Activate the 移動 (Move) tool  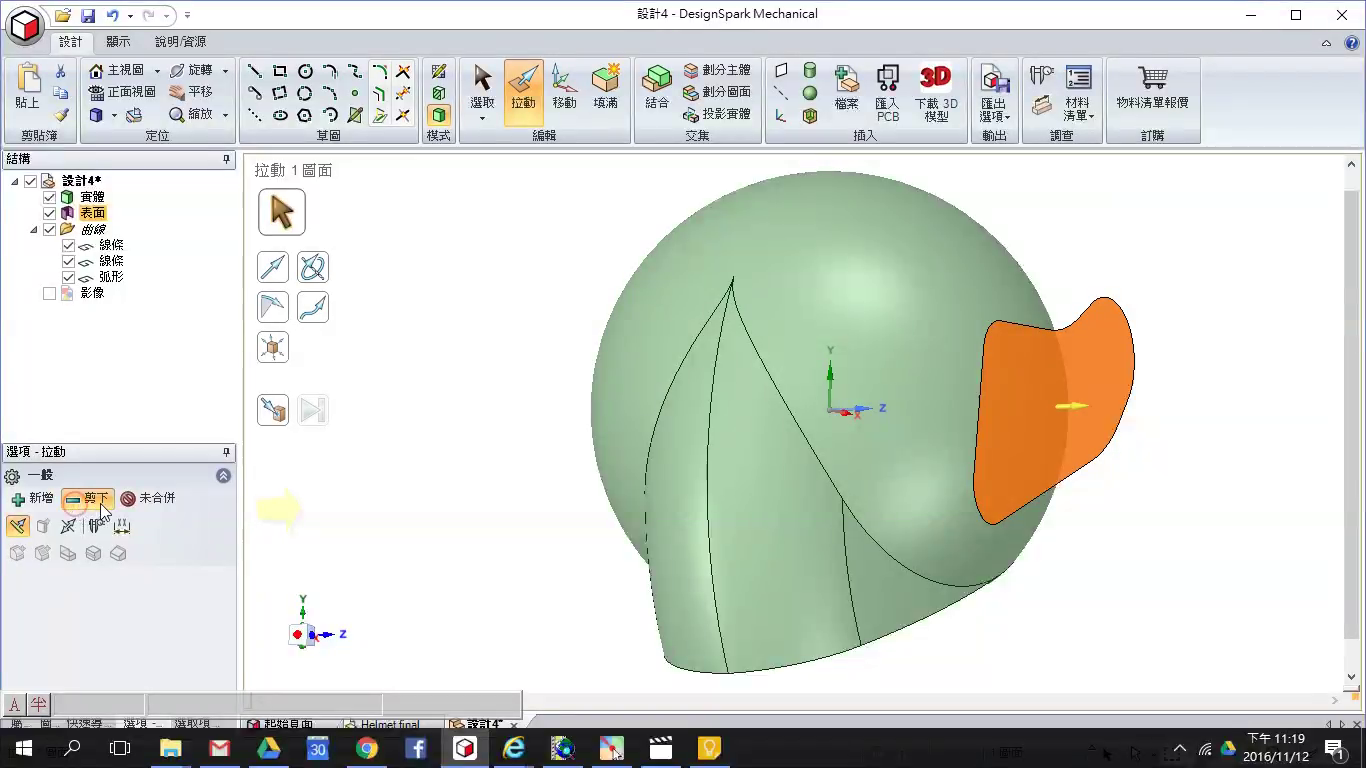(x=564, y=90)
